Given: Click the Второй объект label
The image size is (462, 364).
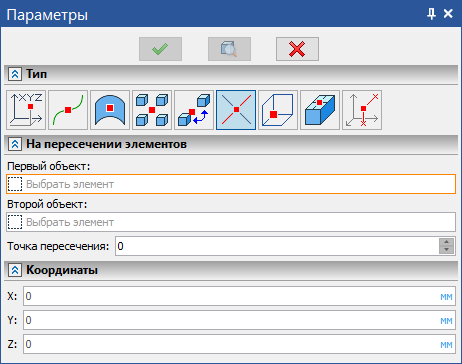Looking at the screenshot, I should coord(47,204).
